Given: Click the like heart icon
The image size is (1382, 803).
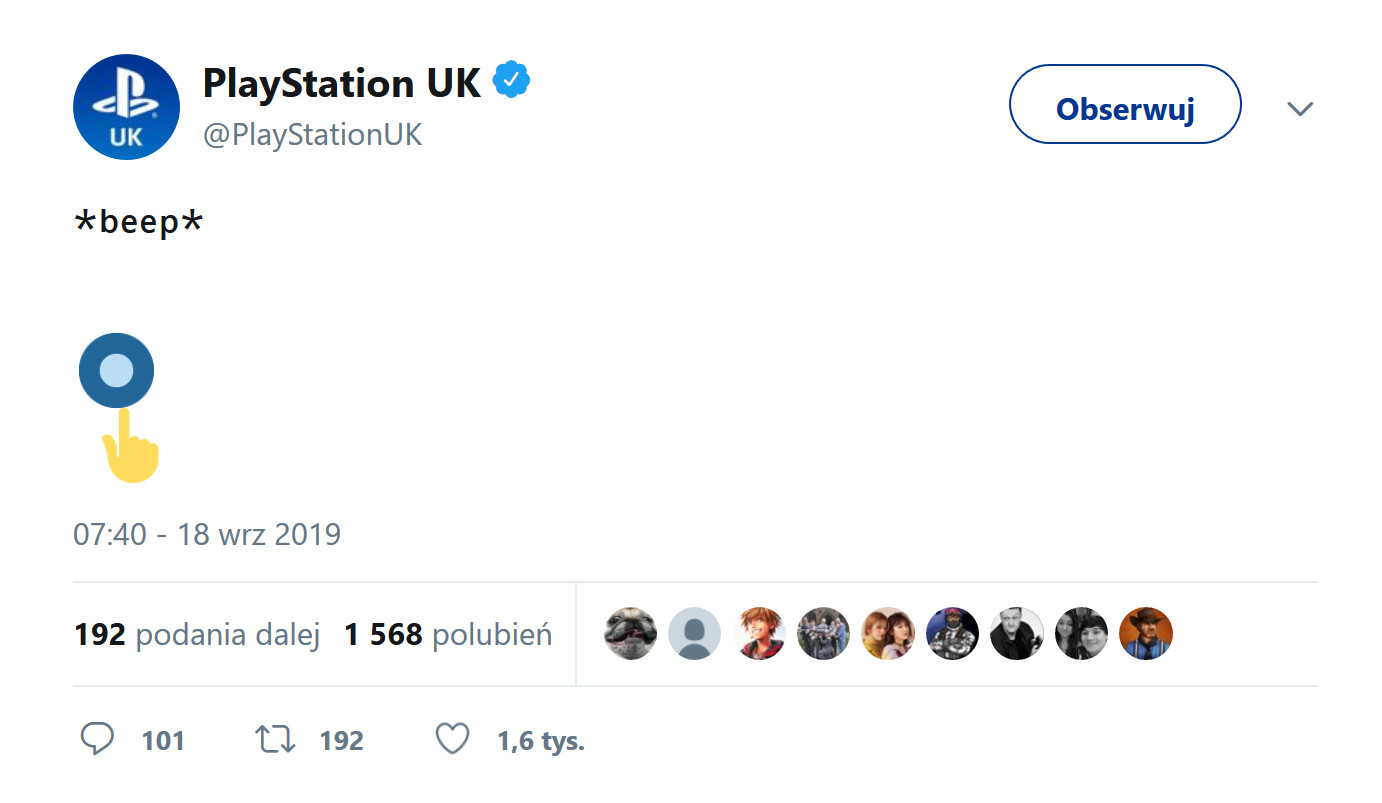Looking at the screenshot, I should (x=452, y=738).
